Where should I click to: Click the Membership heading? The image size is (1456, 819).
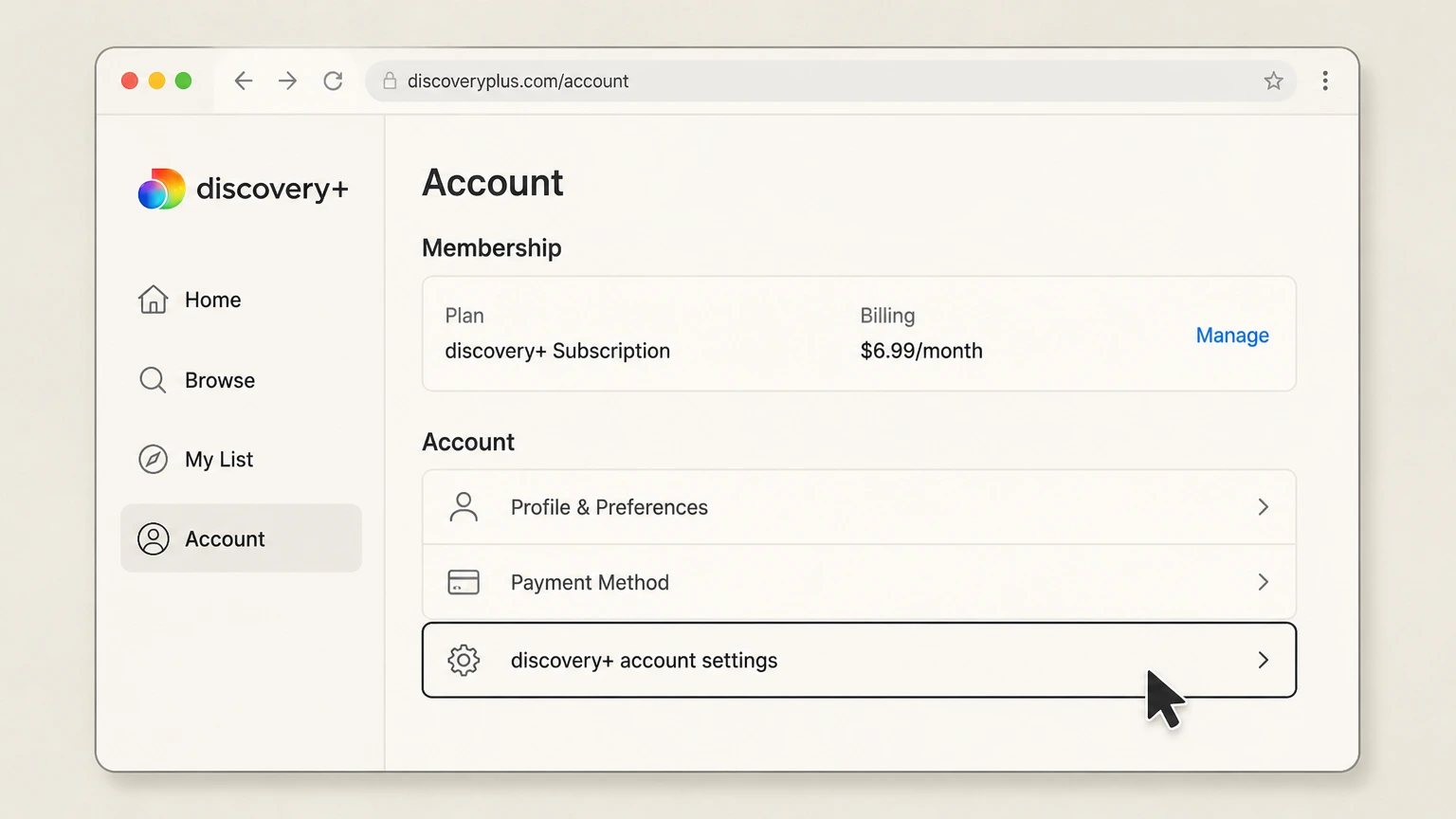[492, 248]
